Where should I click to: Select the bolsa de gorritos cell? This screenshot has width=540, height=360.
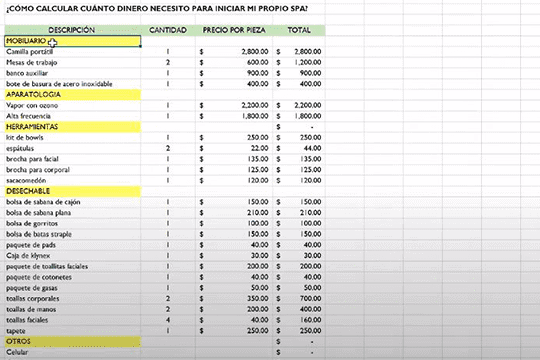pyautogui.click(x=73, y=223)
